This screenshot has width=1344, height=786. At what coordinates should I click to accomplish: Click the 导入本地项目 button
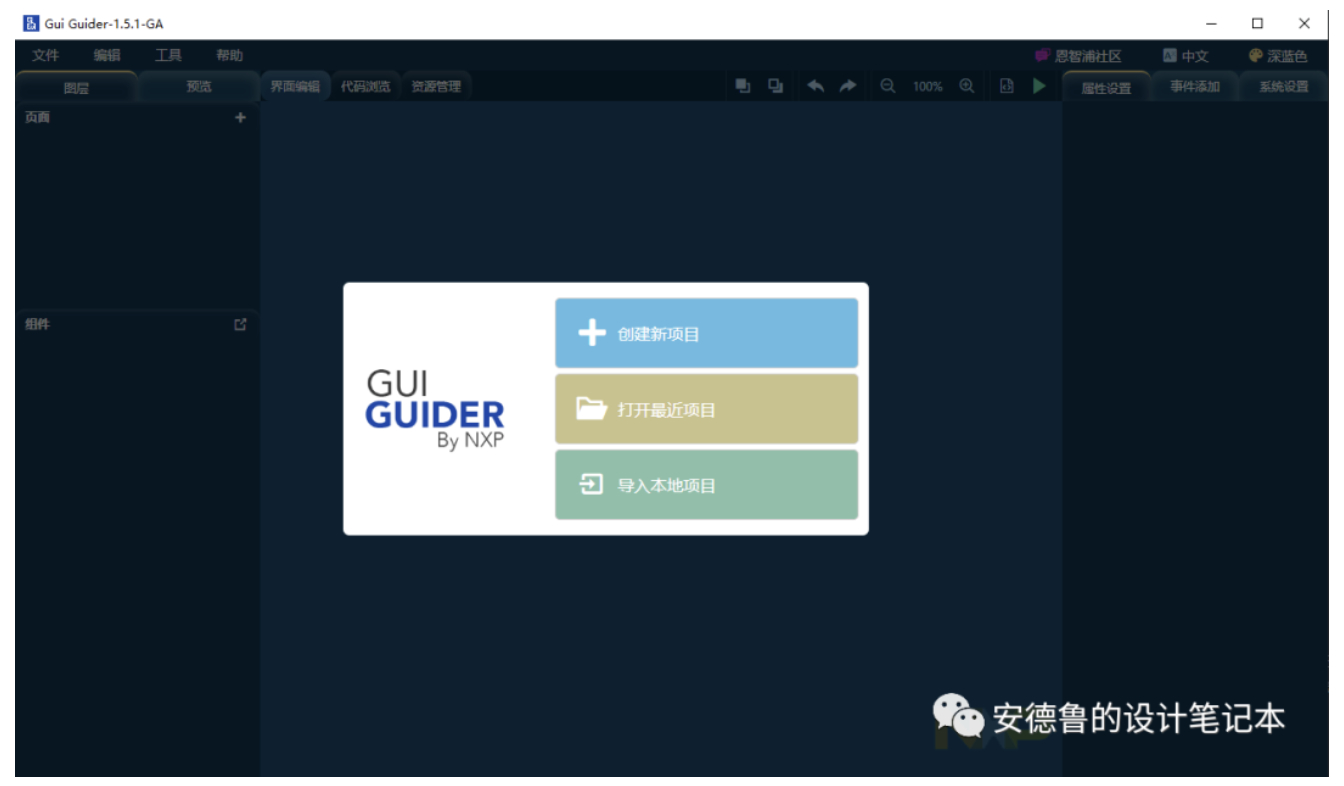click(x=706, y=485)
